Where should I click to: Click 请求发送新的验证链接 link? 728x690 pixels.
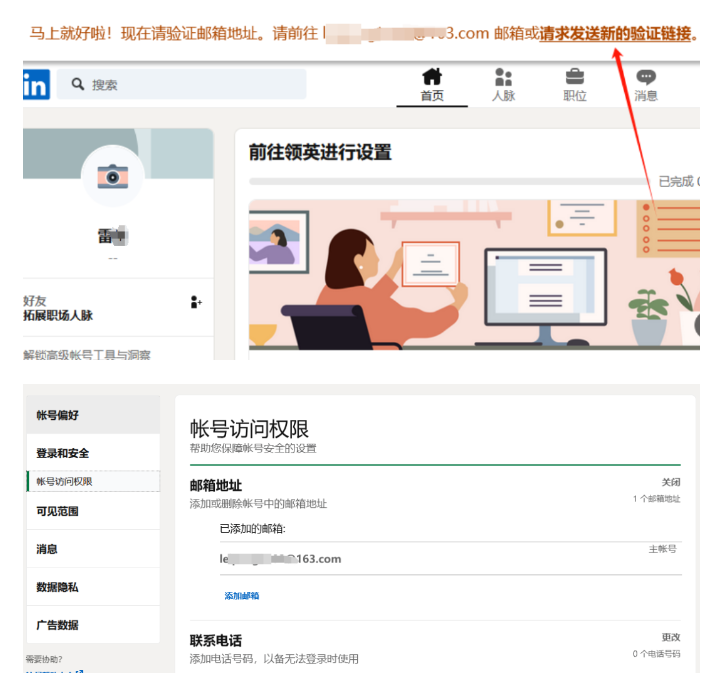(615, 34)
